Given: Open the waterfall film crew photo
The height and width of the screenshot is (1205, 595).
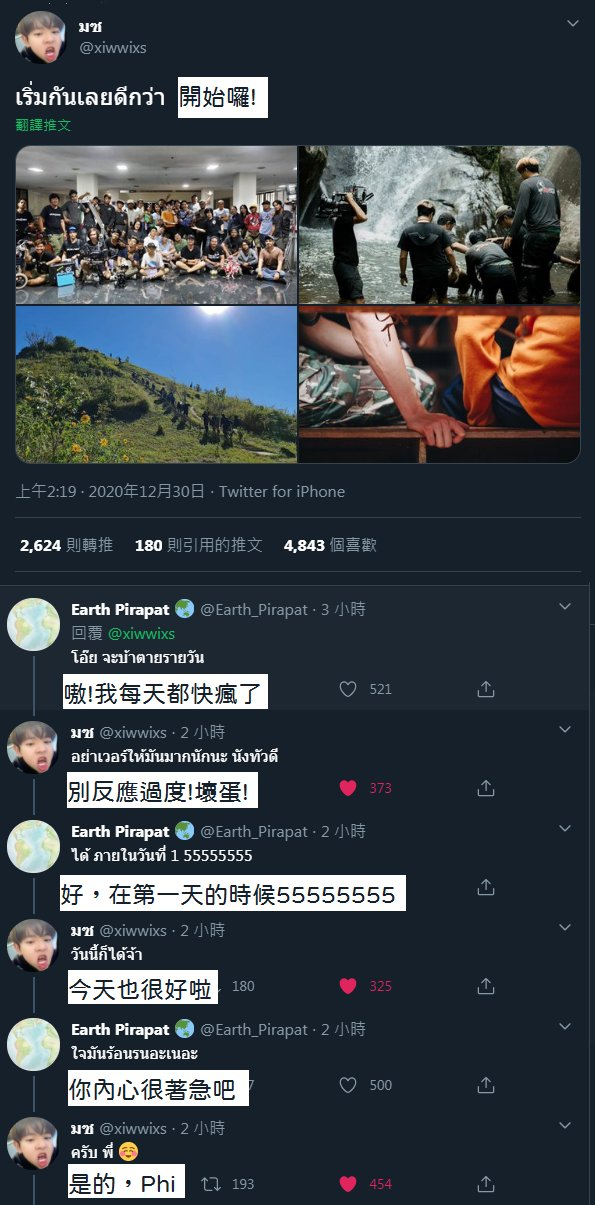Looking at the screenshot, I should [440, 225].
